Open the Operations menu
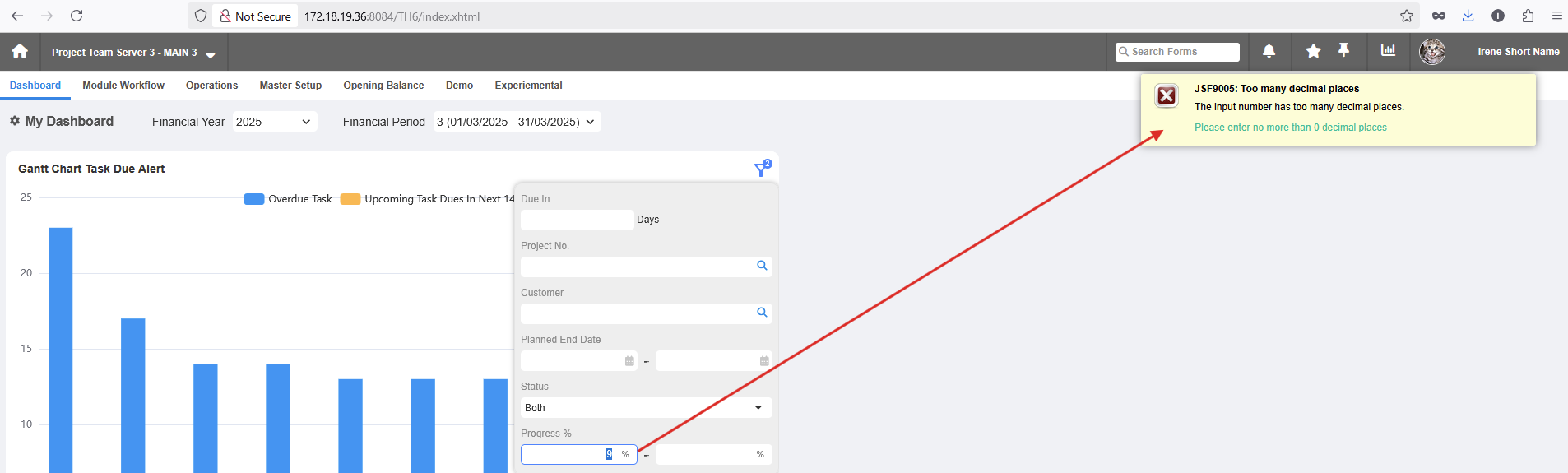Viewport: 1568px width, 473px height. pyautogui.click(x=211, y=86)
